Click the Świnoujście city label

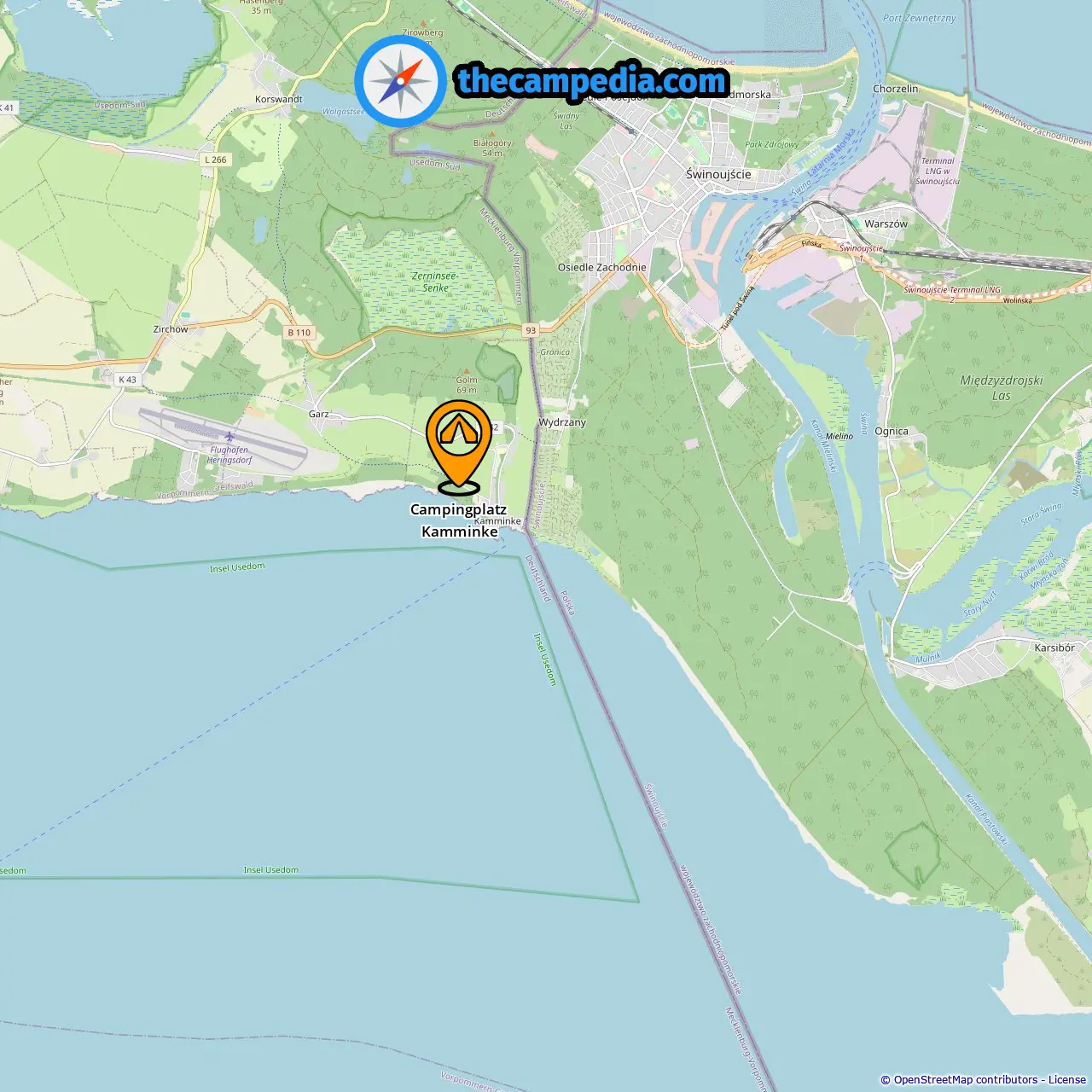(x=718, y=174)
